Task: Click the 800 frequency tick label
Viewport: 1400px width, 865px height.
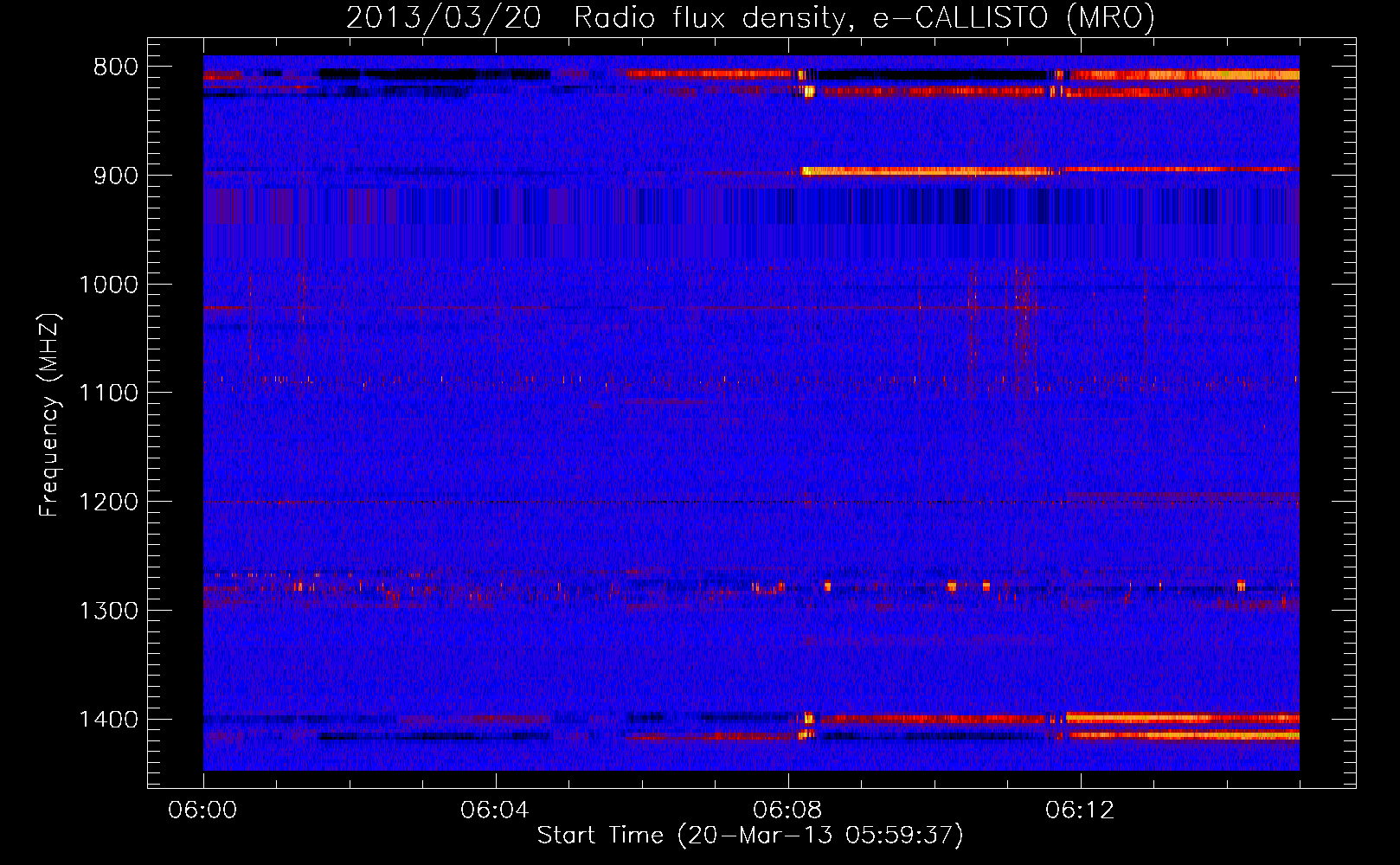Action: click(x=116, y=67)
